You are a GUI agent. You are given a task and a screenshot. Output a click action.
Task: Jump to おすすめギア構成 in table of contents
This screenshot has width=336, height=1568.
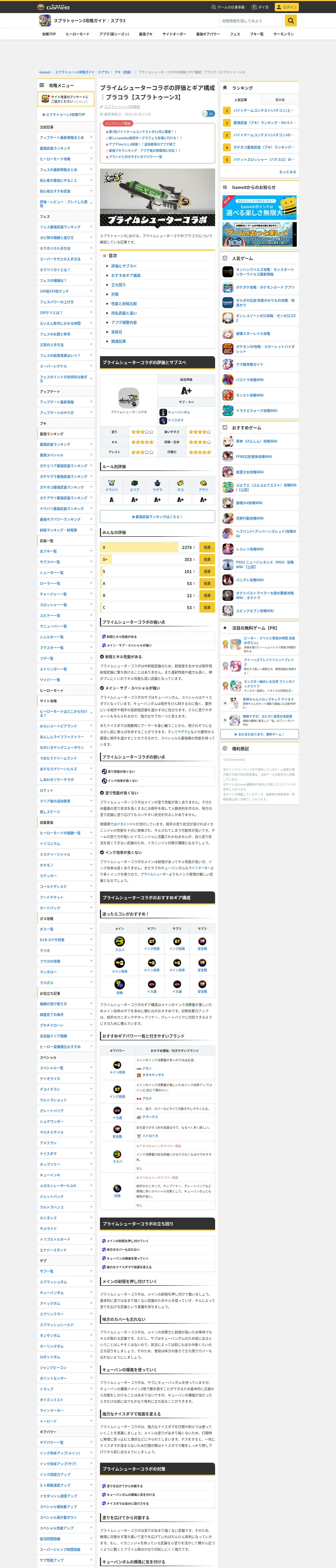(x=126, y=275)
